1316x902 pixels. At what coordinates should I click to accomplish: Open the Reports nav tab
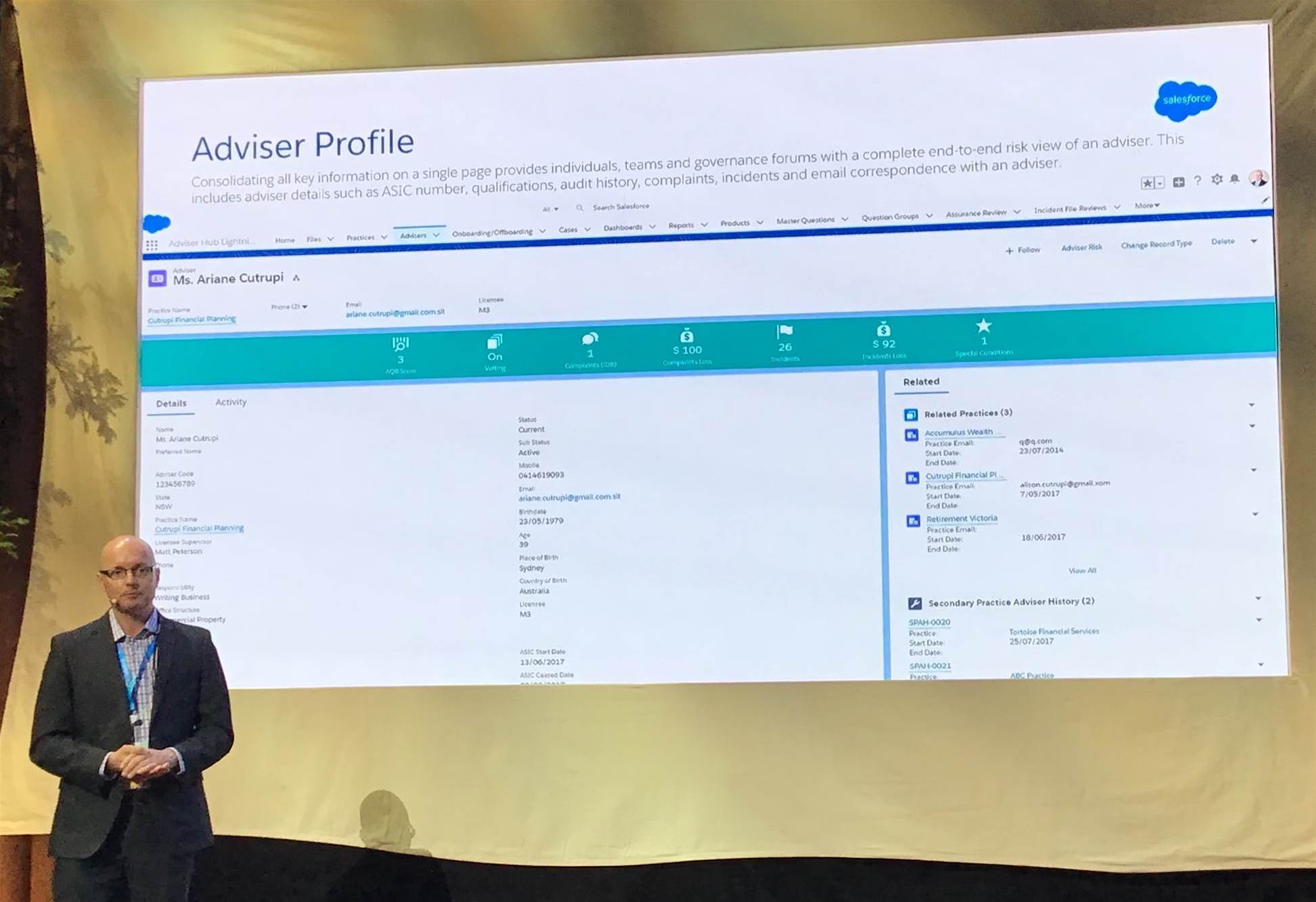click(x=681, y=225)
